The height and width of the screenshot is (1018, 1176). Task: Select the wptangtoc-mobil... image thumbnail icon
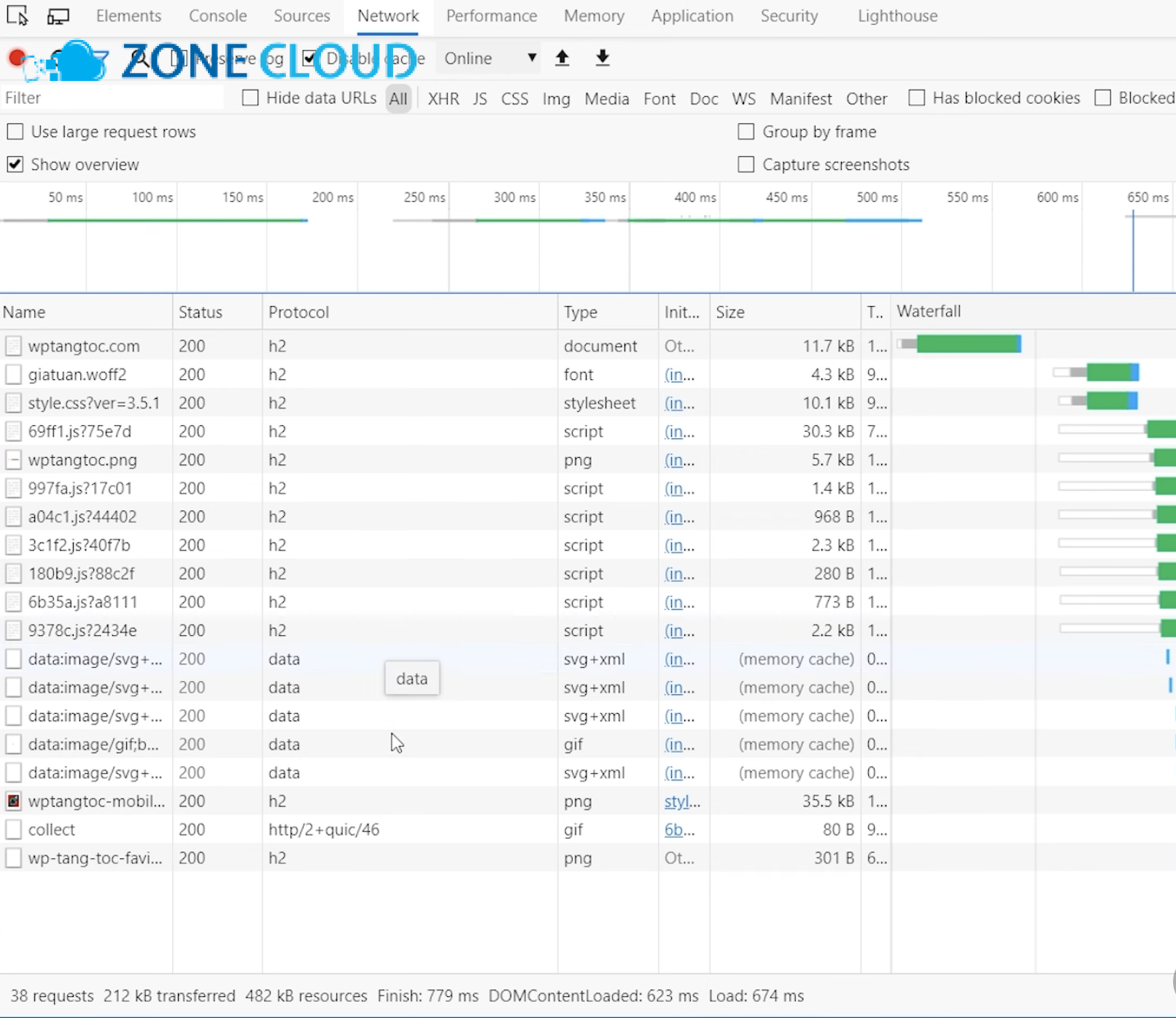(13, 801)
